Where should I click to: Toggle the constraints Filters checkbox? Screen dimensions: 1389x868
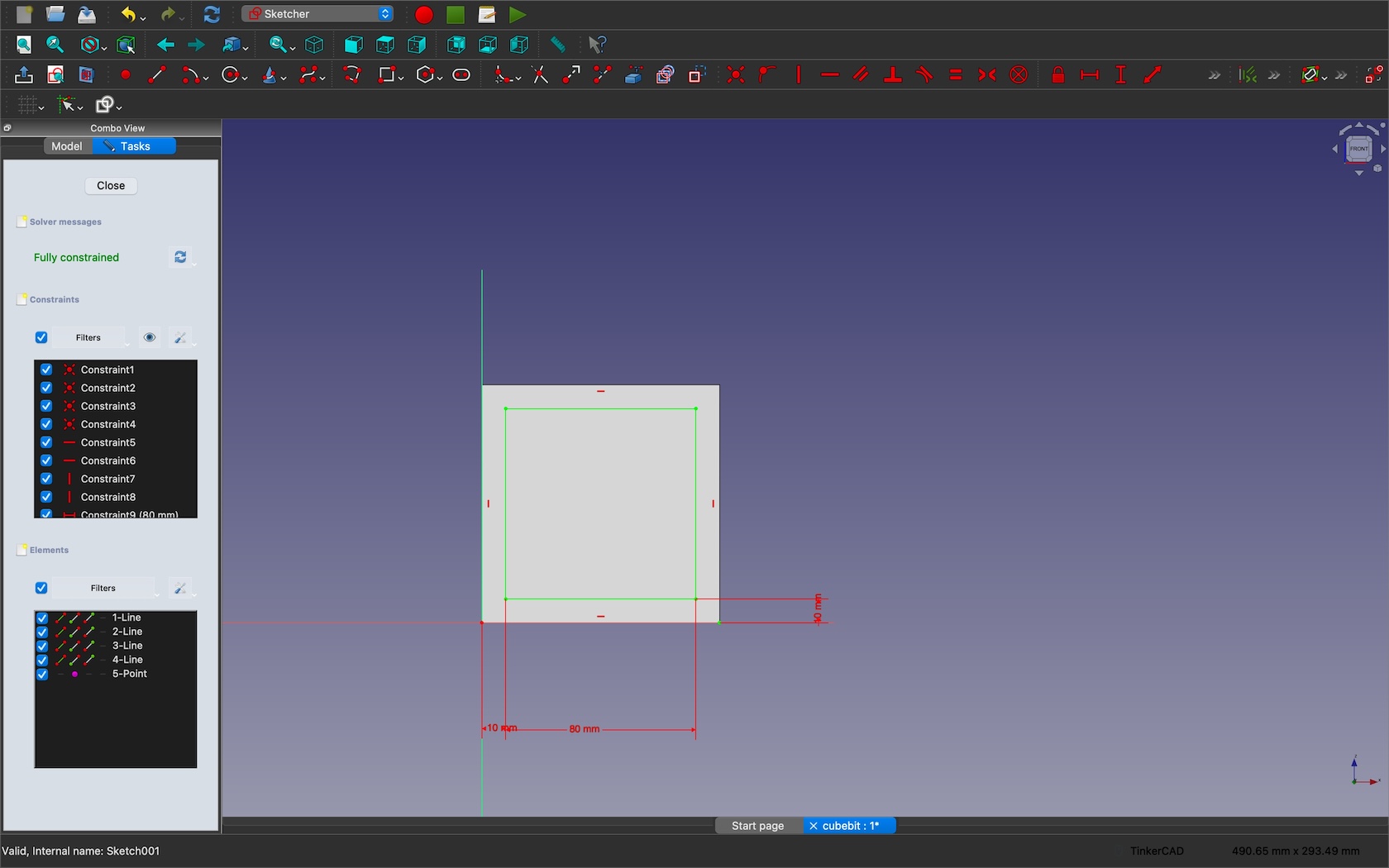(x=41, y=337)
